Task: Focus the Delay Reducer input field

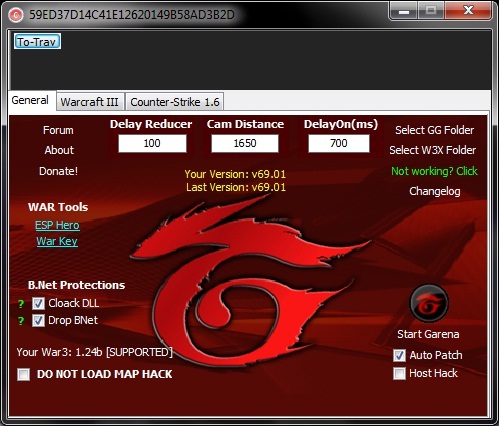Action: pos(152,144)
